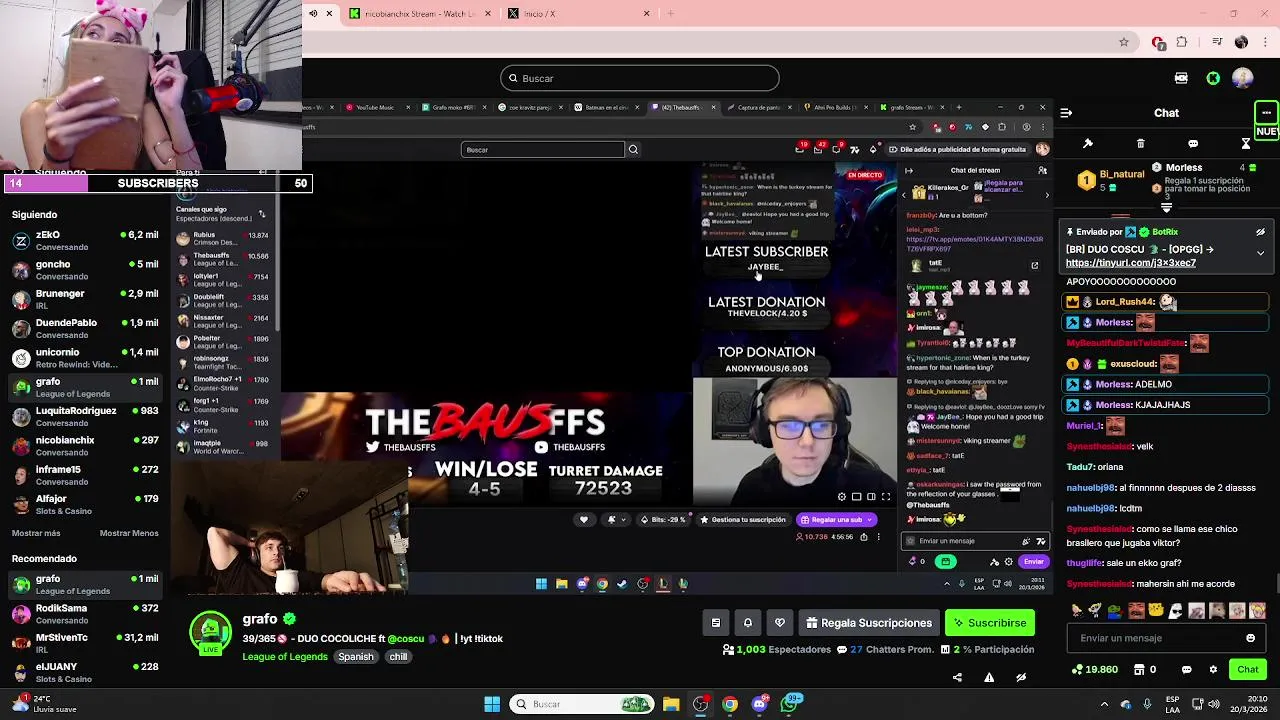
Task: Open Alfajor channel in sidebar
Action: pos(85,504)
